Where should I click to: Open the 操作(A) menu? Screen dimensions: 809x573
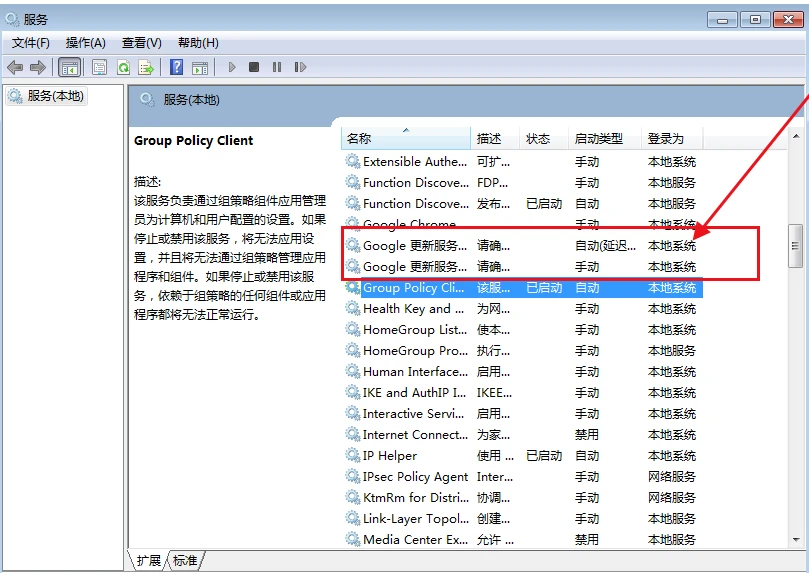pos(86,43)
